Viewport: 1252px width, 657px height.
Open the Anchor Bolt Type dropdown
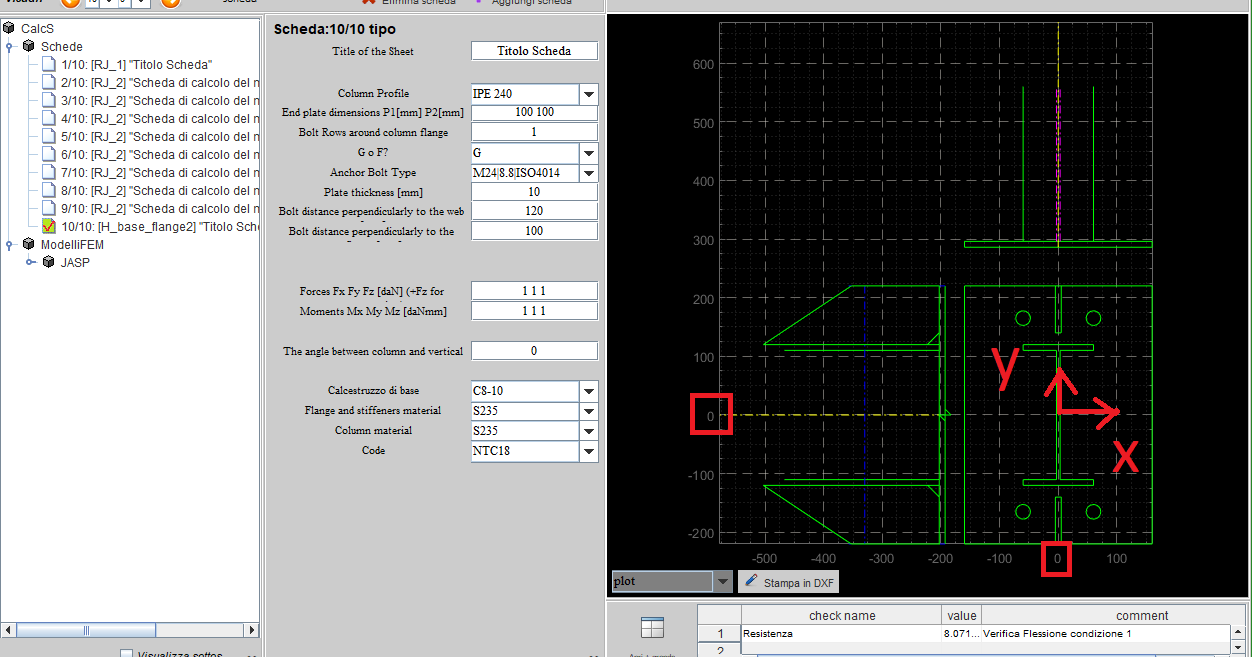pos(589,172)
